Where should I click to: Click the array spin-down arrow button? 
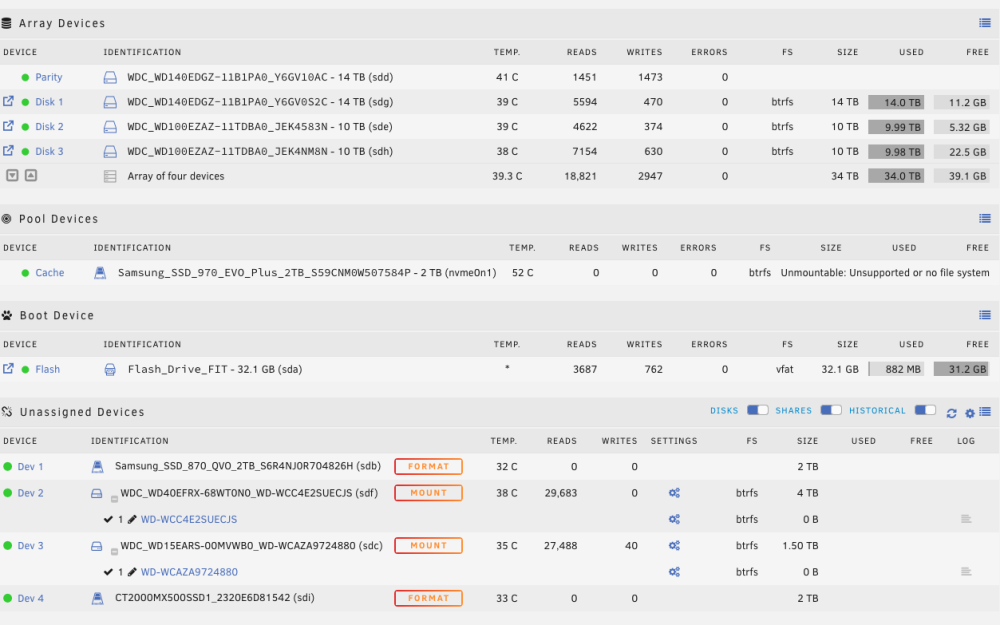(x=12, y=175)
